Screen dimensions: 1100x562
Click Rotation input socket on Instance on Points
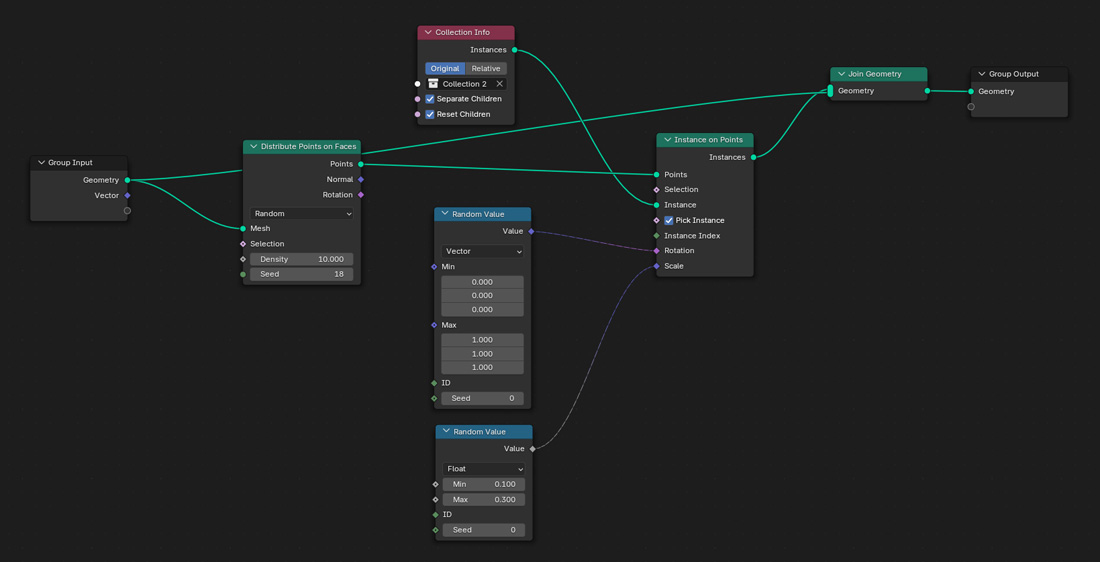pos(656,251)
